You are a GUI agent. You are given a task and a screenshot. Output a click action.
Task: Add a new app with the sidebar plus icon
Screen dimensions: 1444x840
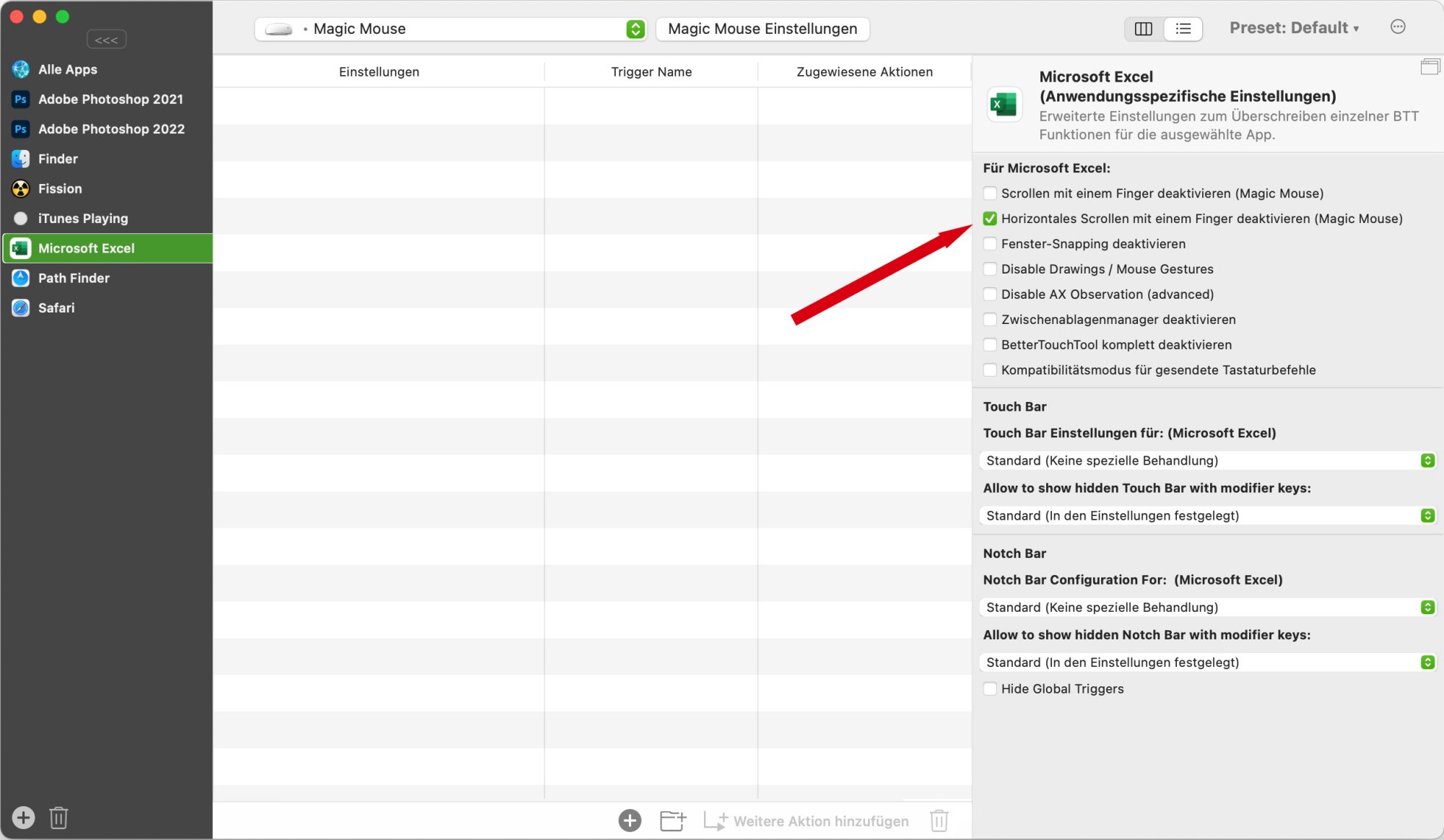coord(23,818)
